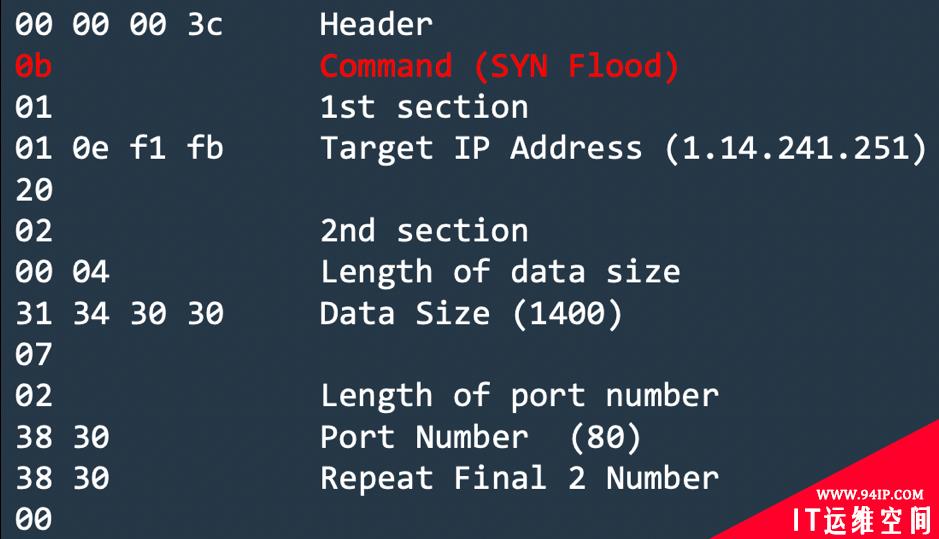Select the 31 34 30 30 hex bytes

pyautogui.click(x=119, y=313)
